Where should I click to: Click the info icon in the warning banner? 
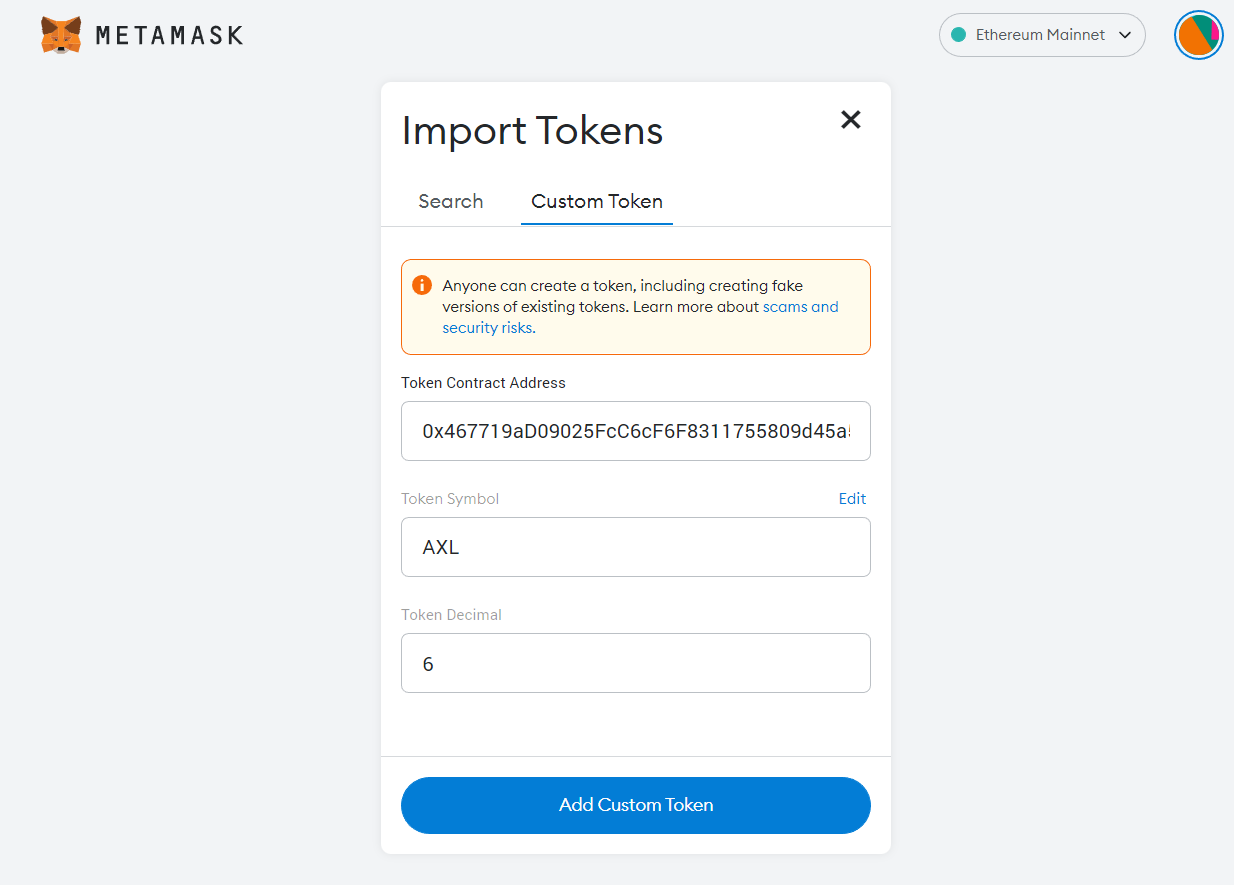422,284
